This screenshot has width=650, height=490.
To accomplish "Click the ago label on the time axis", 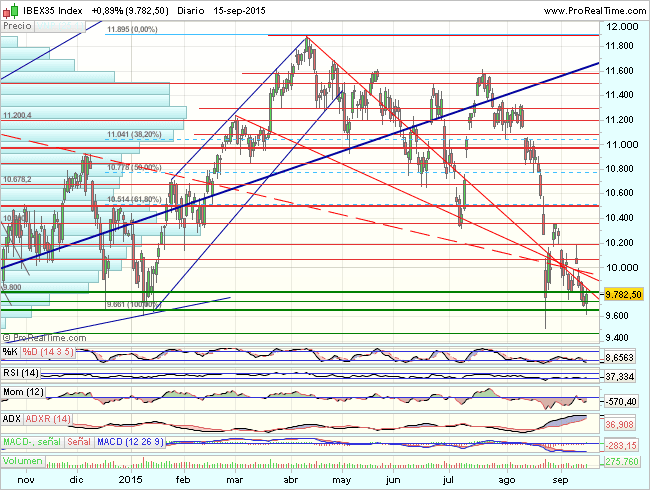I will [507, 480].
